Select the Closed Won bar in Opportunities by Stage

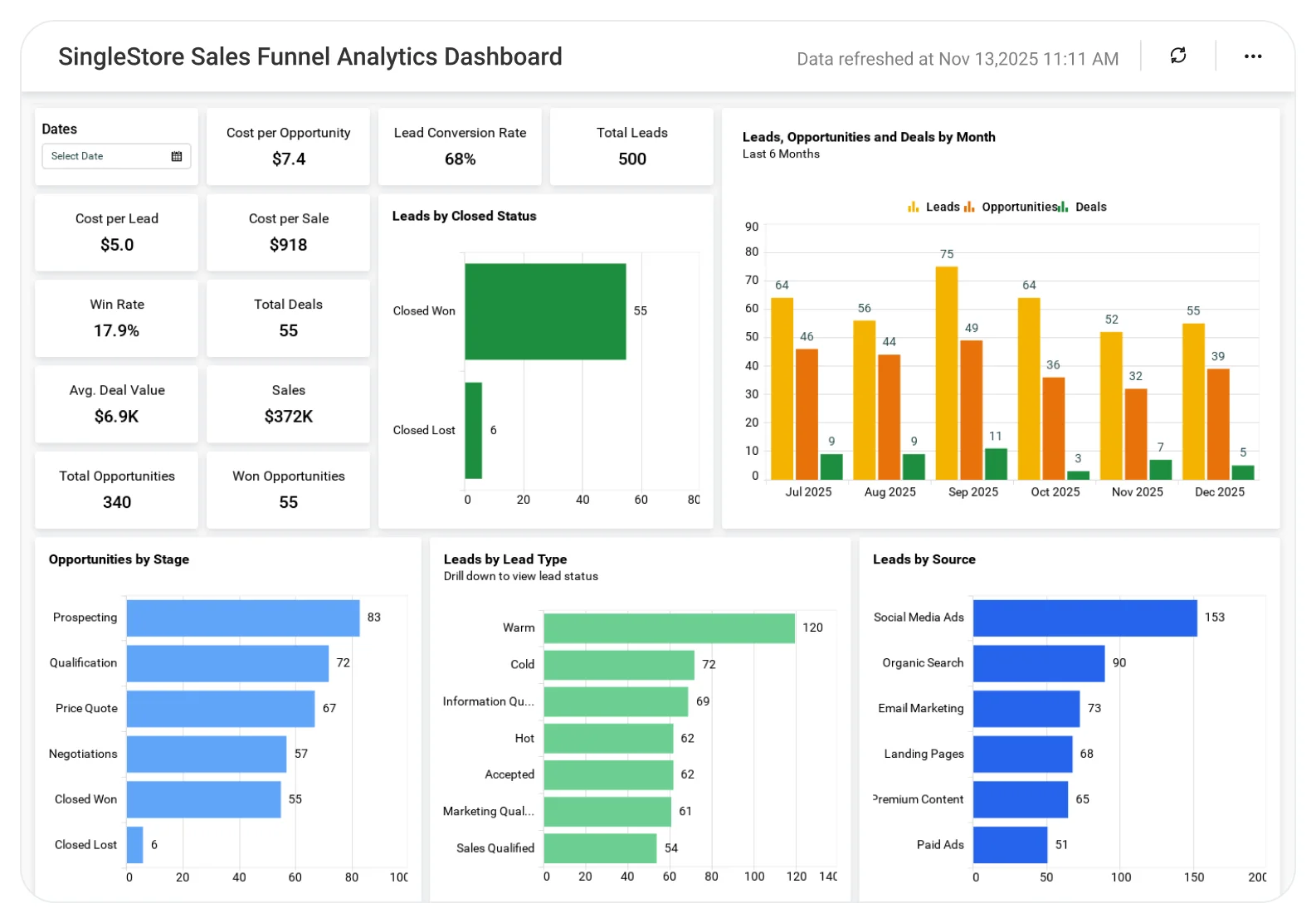pyautogui.click(x=204, y=799)
